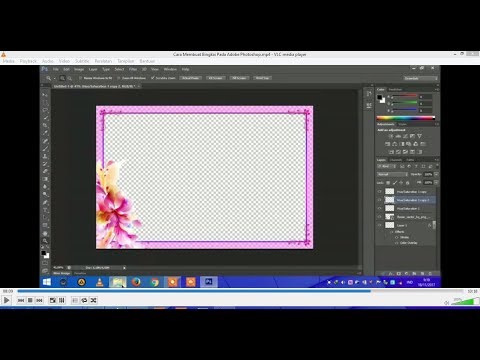Open the Opacity slider arrow
Viewport: 480px width, 360px height.
(x=436, y=174)
